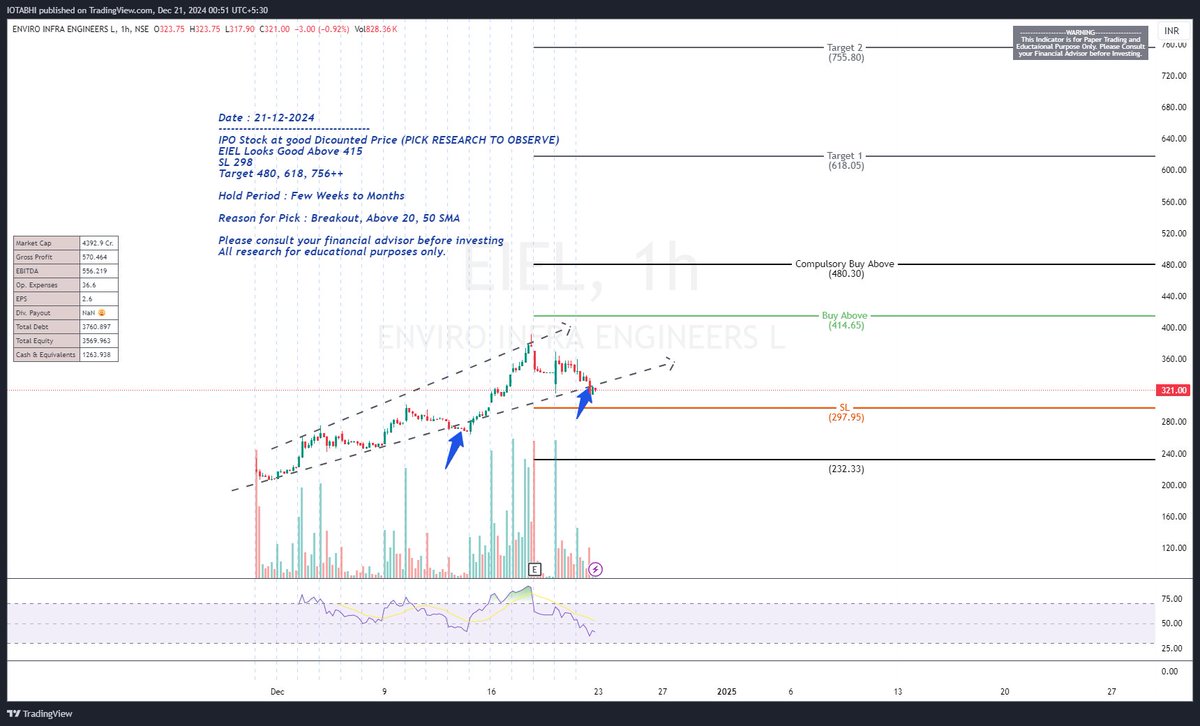
Task: Click the Compulsory Buy Above (480.30) label
Action: [x=845, y=268]
